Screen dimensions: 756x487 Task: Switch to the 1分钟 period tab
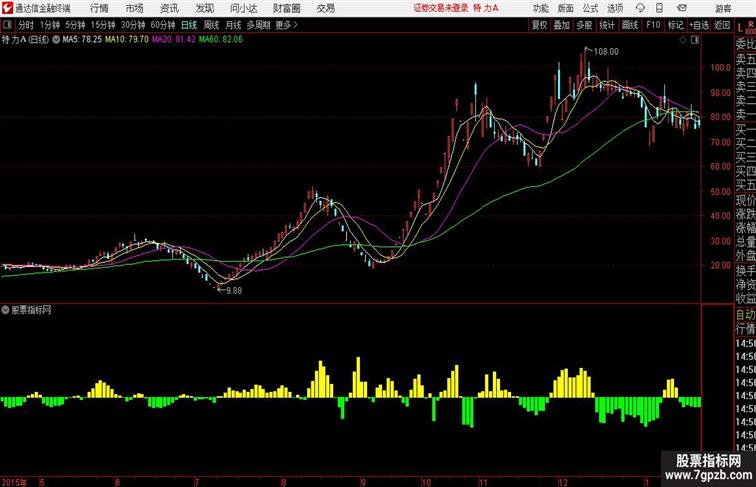[x=50, y=25]
